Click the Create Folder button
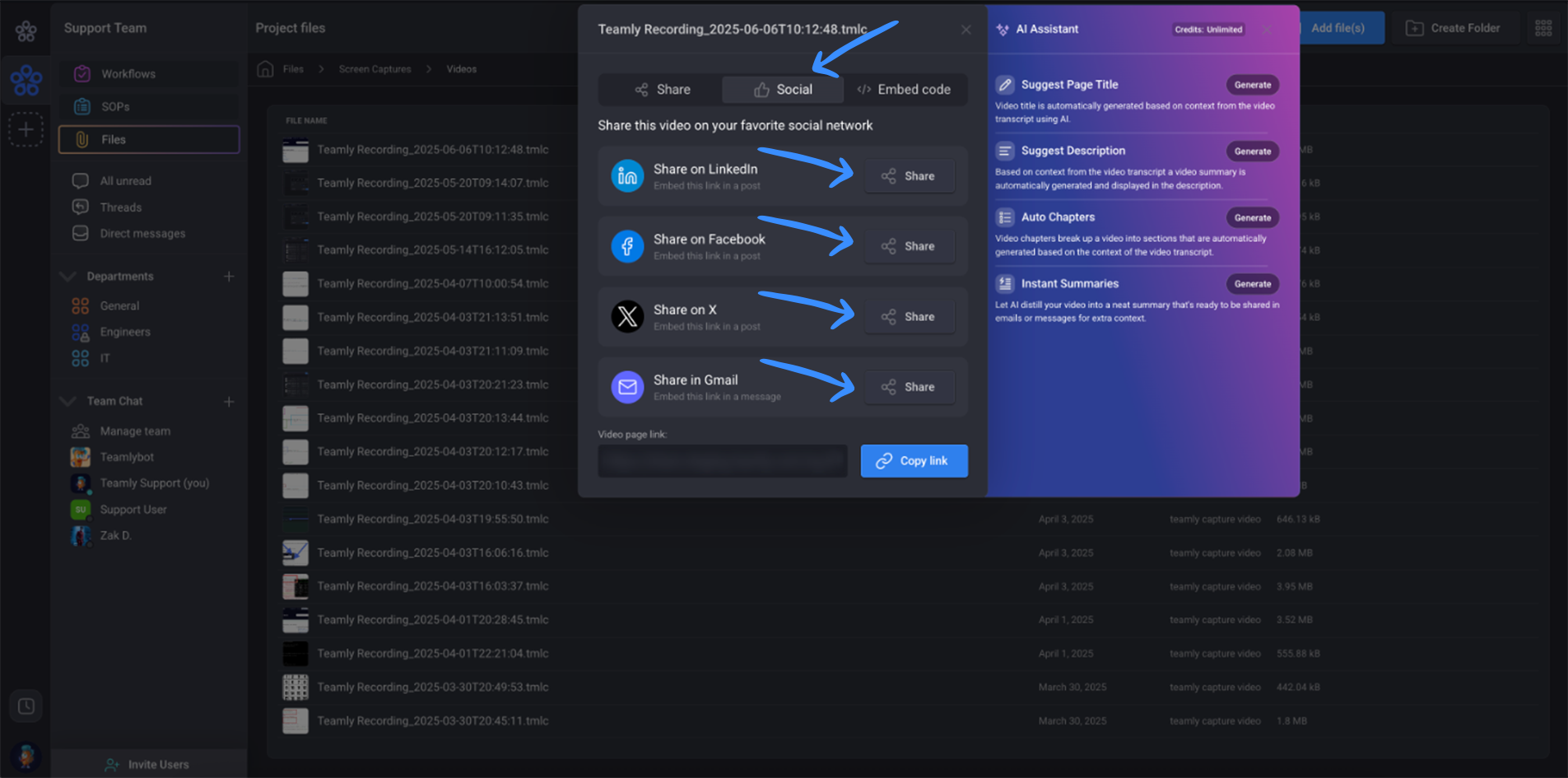The height and width of the screenshot is (778, 1568). (1453, 28)
